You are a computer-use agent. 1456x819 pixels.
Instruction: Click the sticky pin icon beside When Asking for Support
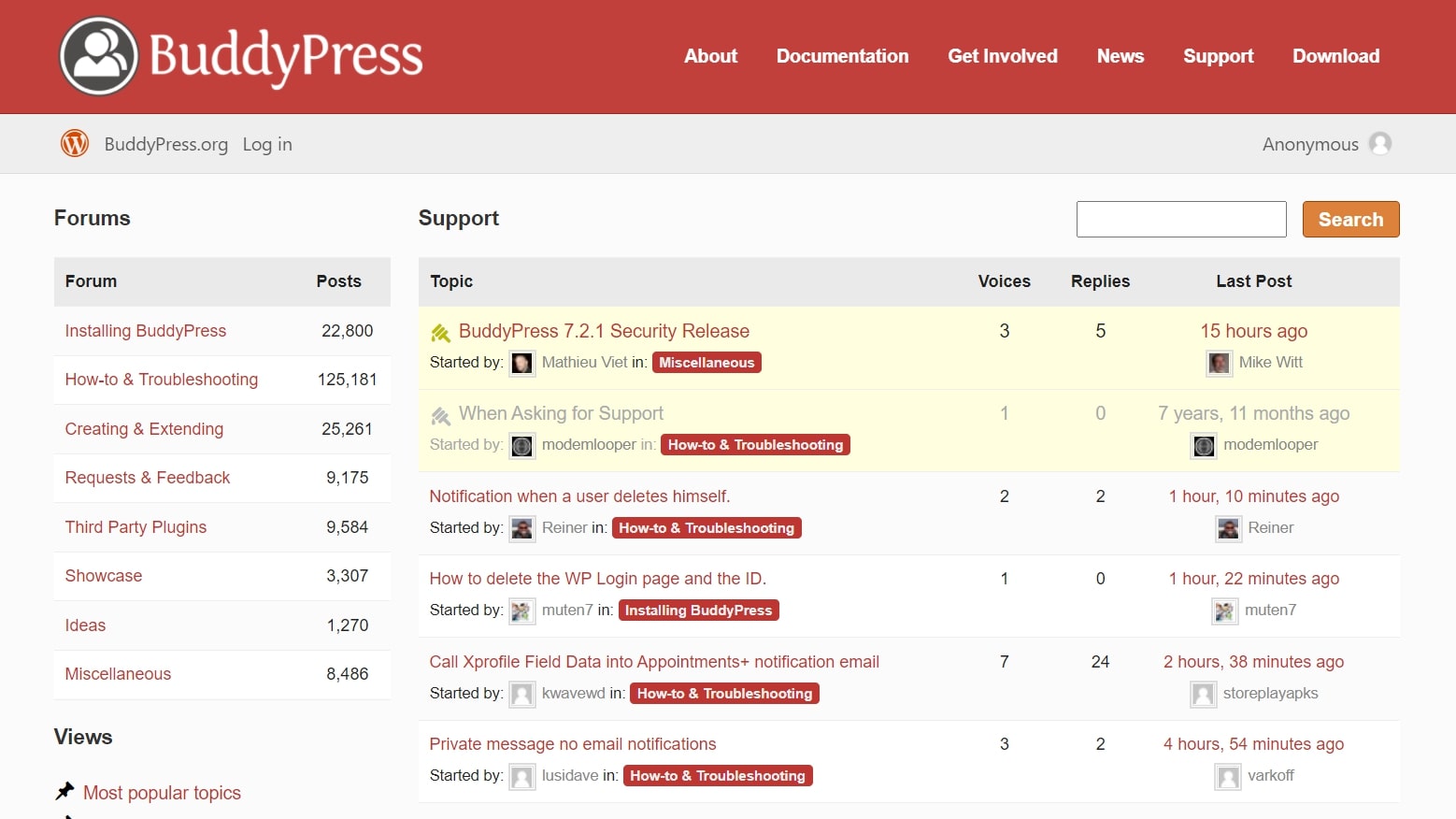click(440, 415)
